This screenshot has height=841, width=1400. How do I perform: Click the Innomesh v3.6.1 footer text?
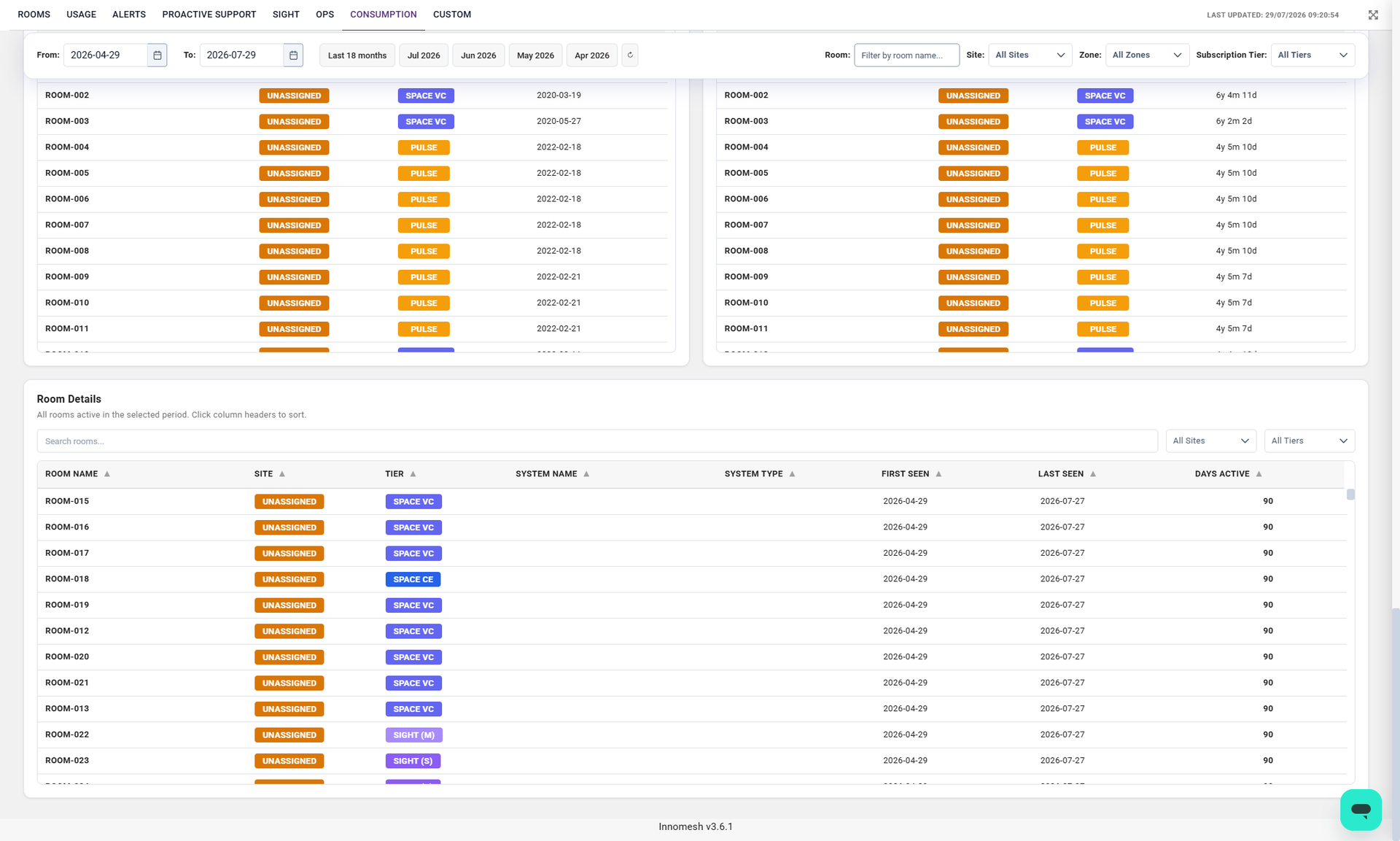[x=696, y=827]
